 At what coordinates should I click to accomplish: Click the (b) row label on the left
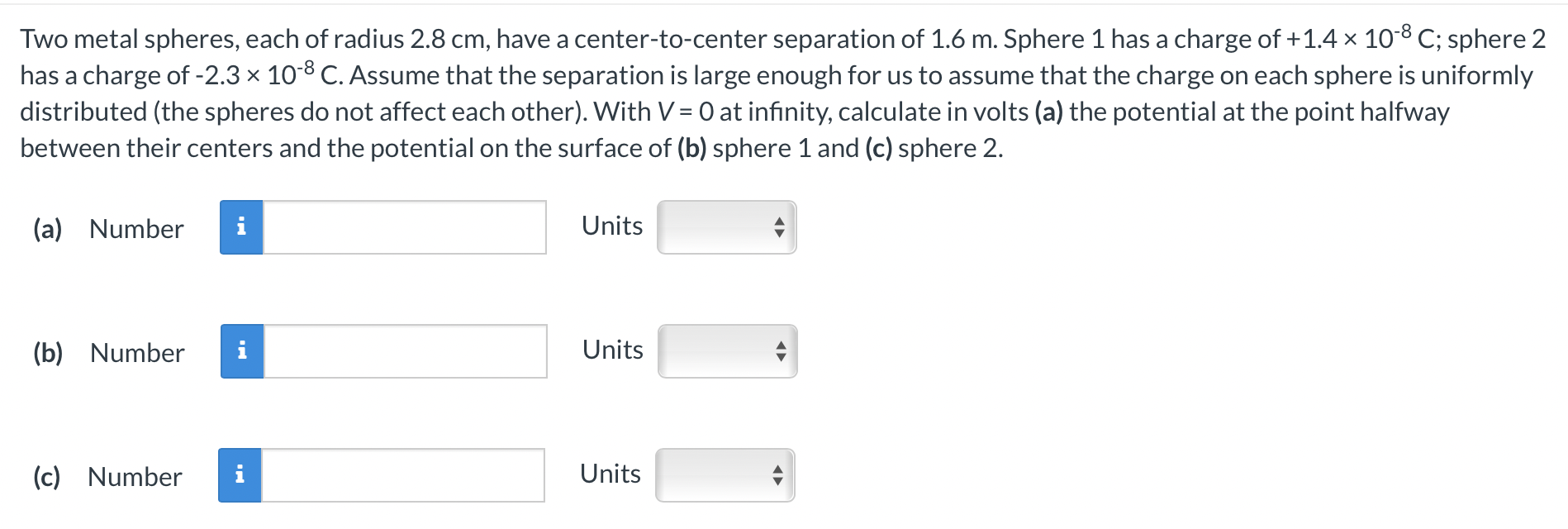click(x=46, y=353)
